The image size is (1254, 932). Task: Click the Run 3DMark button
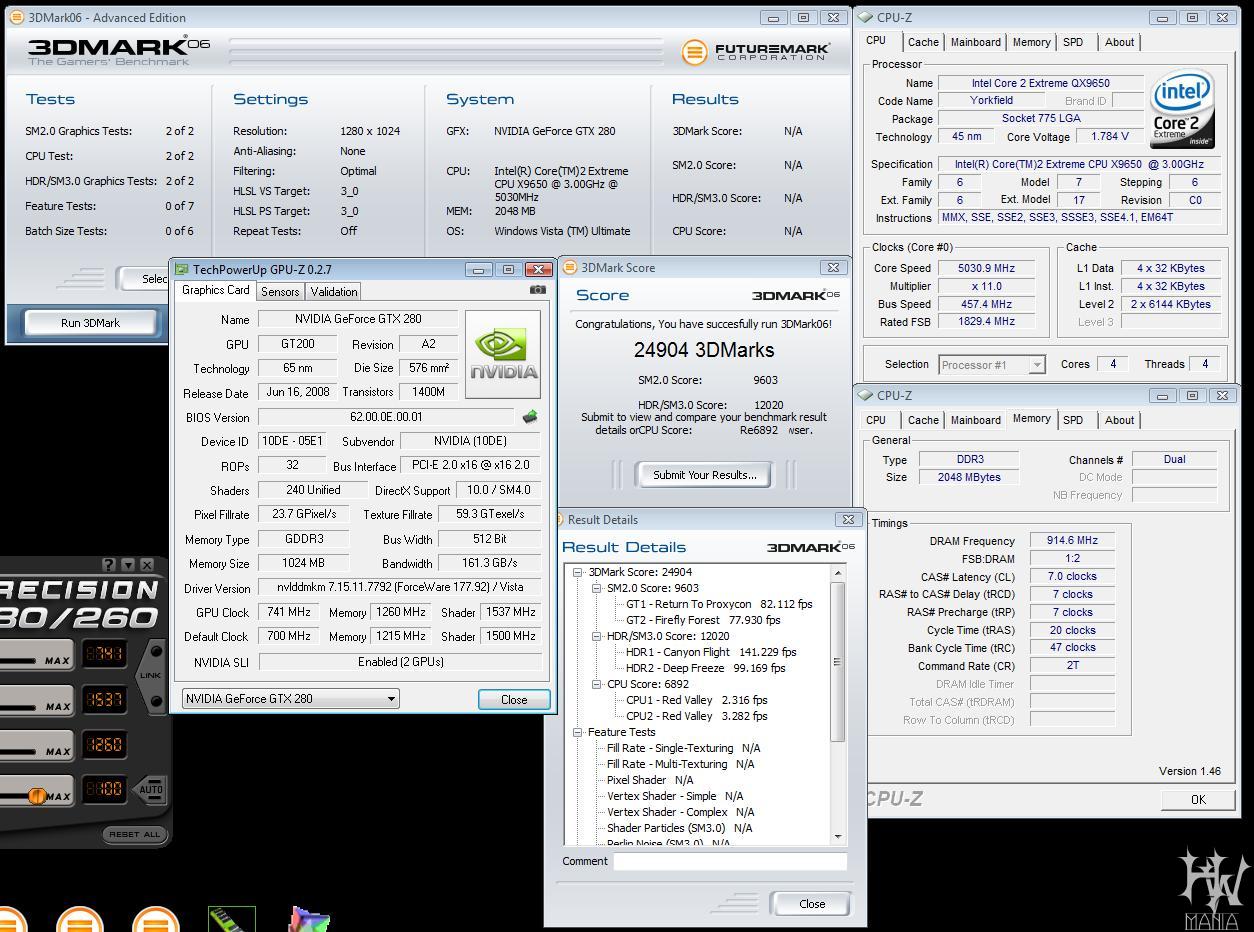[90, 323]
